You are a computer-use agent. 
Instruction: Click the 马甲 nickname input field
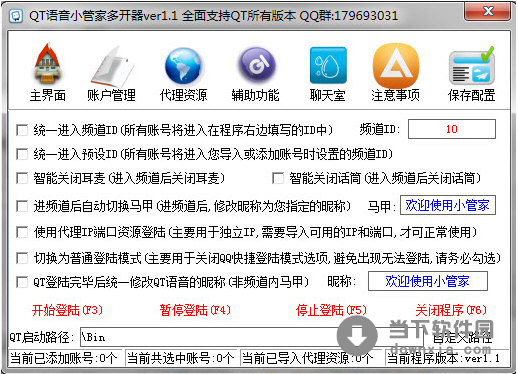(448, 205)
